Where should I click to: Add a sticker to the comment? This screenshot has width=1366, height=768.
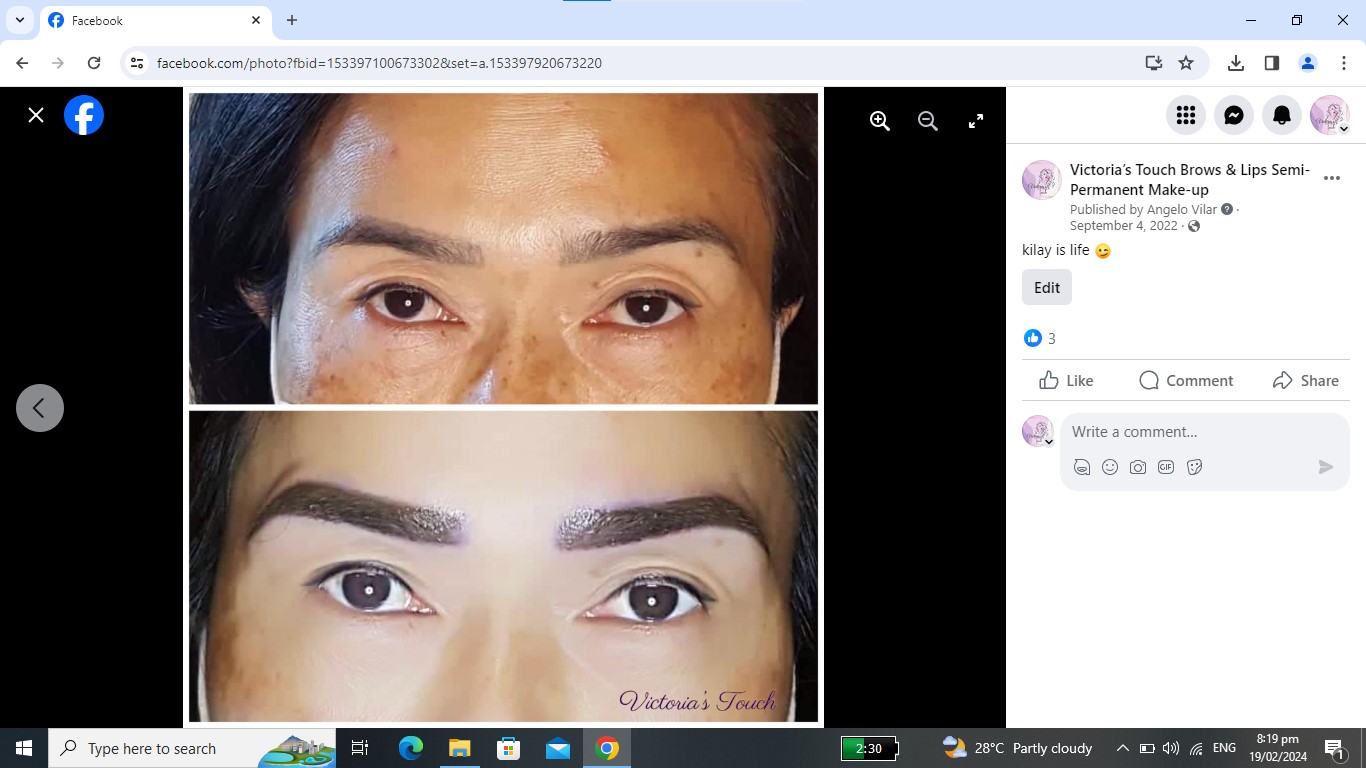tap(1194, 467)
